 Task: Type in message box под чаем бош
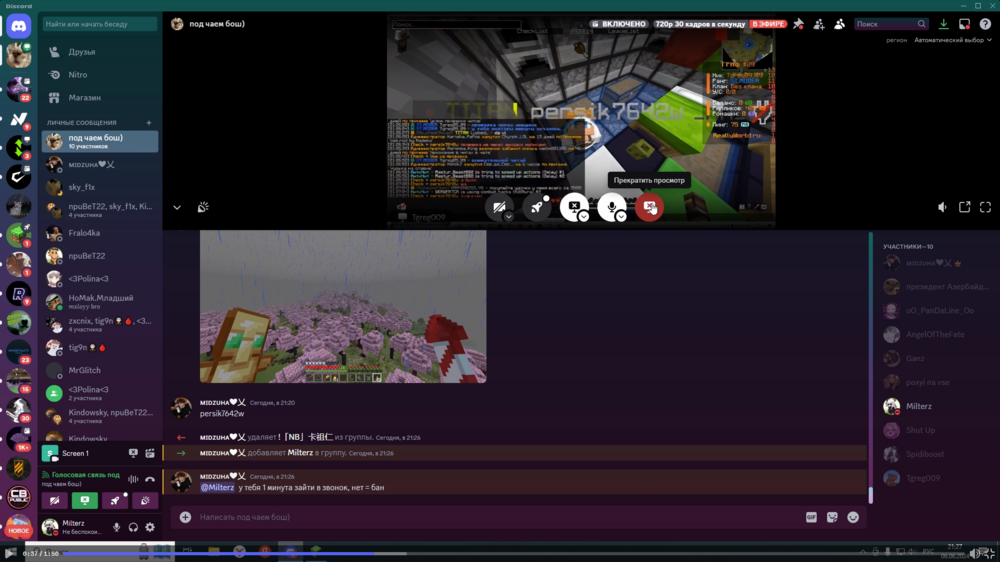[497, 517]
